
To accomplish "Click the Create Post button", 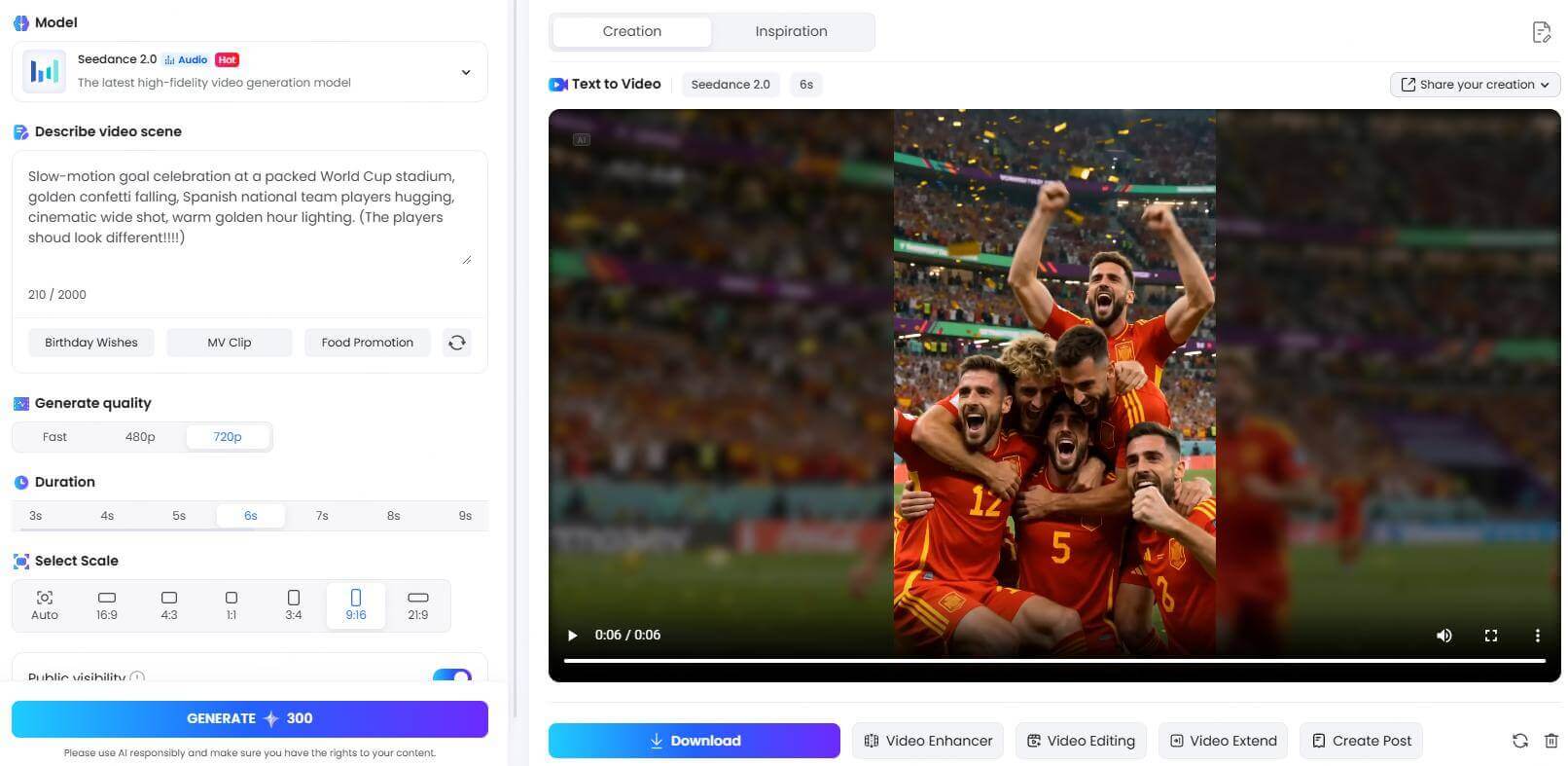I will [x=1362, y=741].
